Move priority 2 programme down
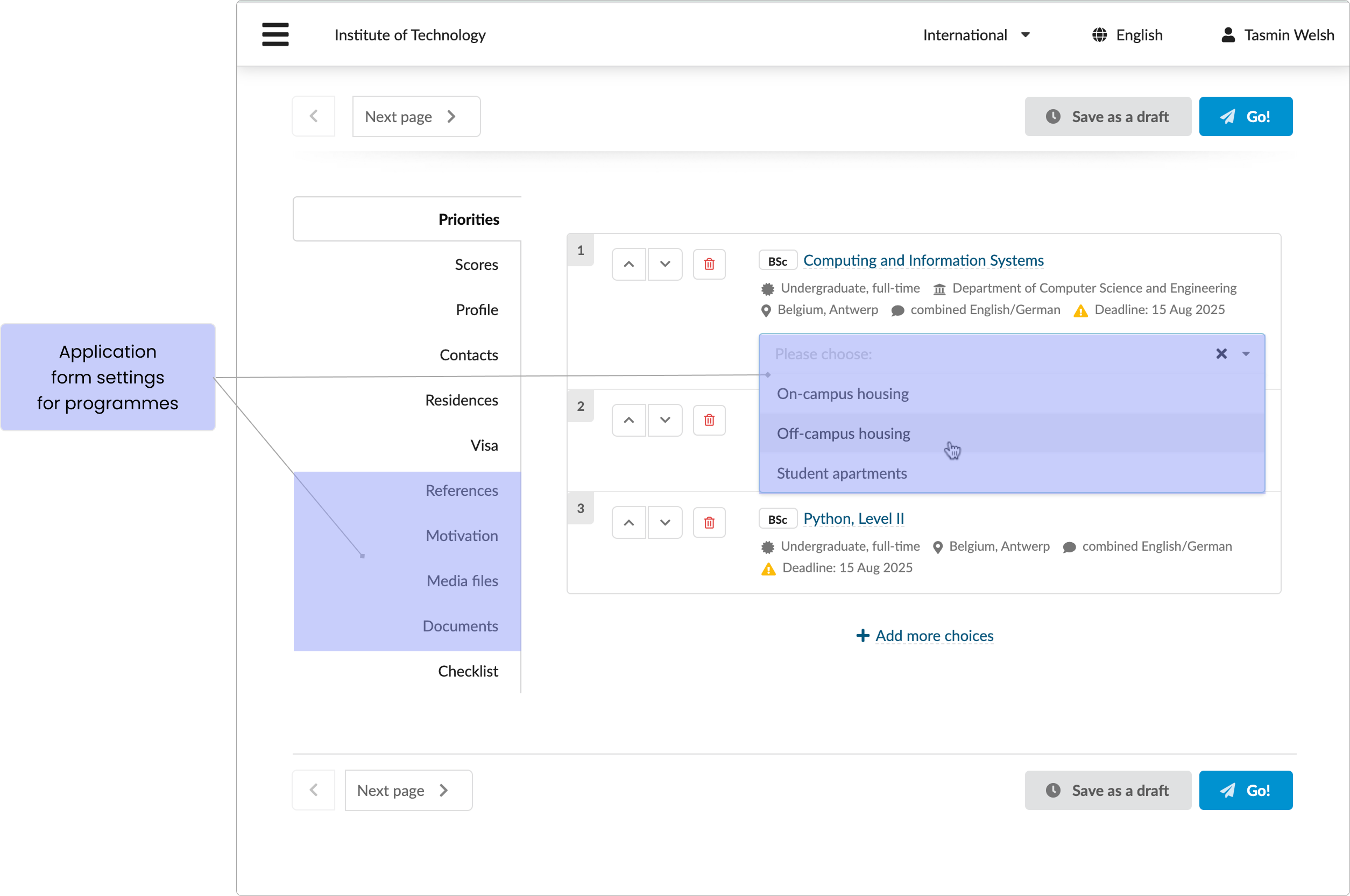 tap(665, 420)
